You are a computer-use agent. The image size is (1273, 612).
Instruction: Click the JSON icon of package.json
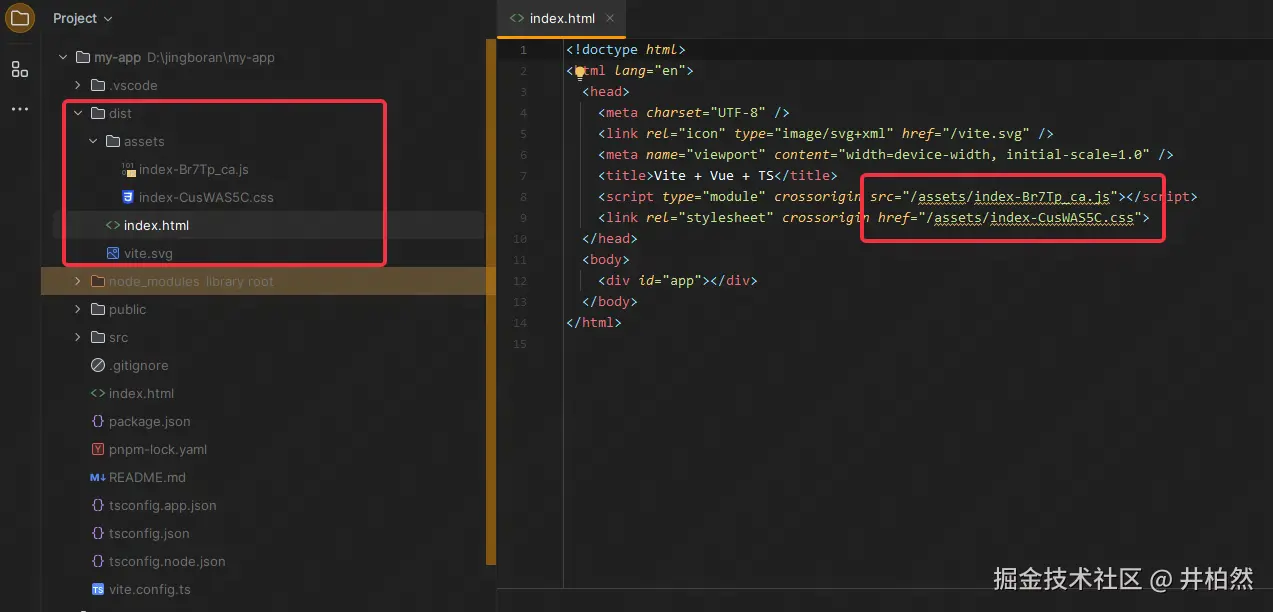tap(97, 421)
